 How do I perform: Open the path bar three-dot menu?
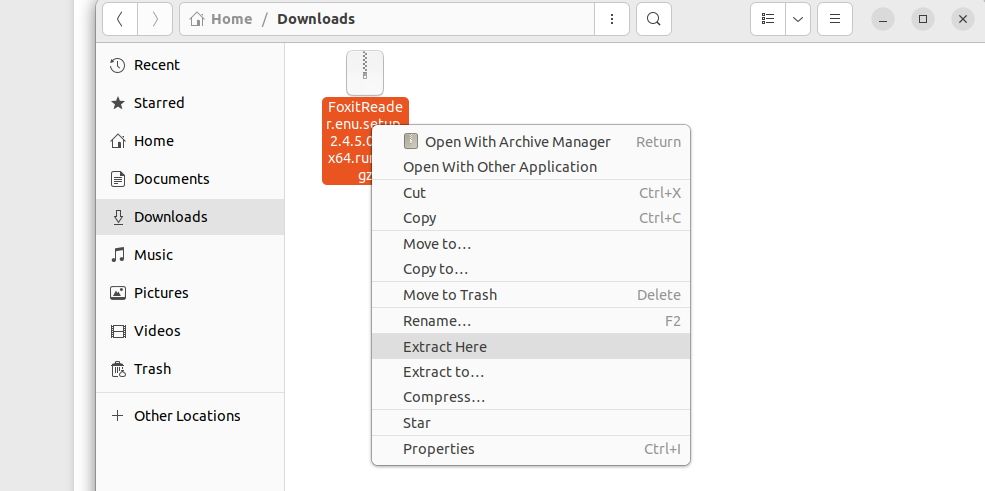611,19
